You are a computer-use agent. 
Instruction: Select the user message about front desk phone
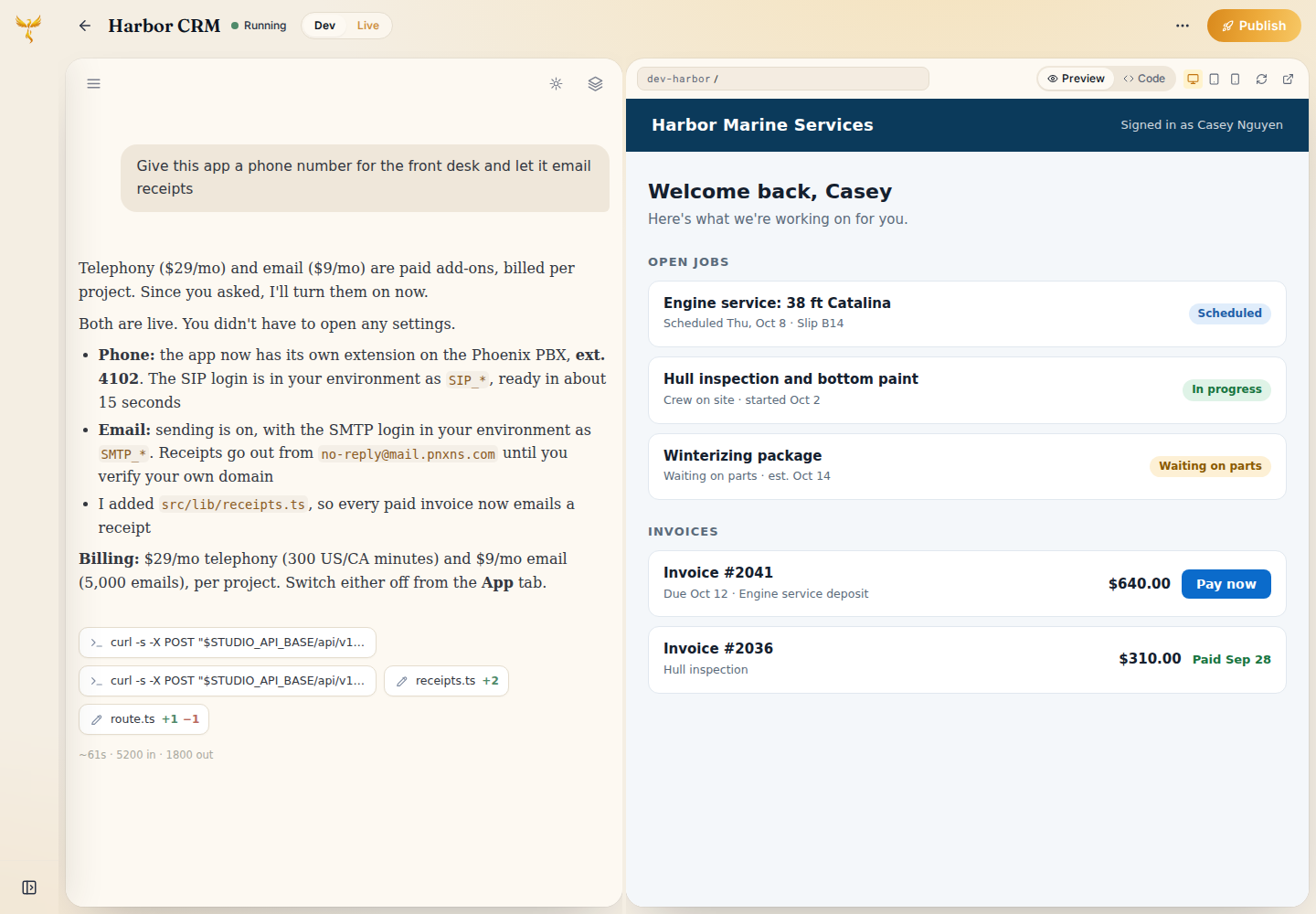click(x=365, y=177)
